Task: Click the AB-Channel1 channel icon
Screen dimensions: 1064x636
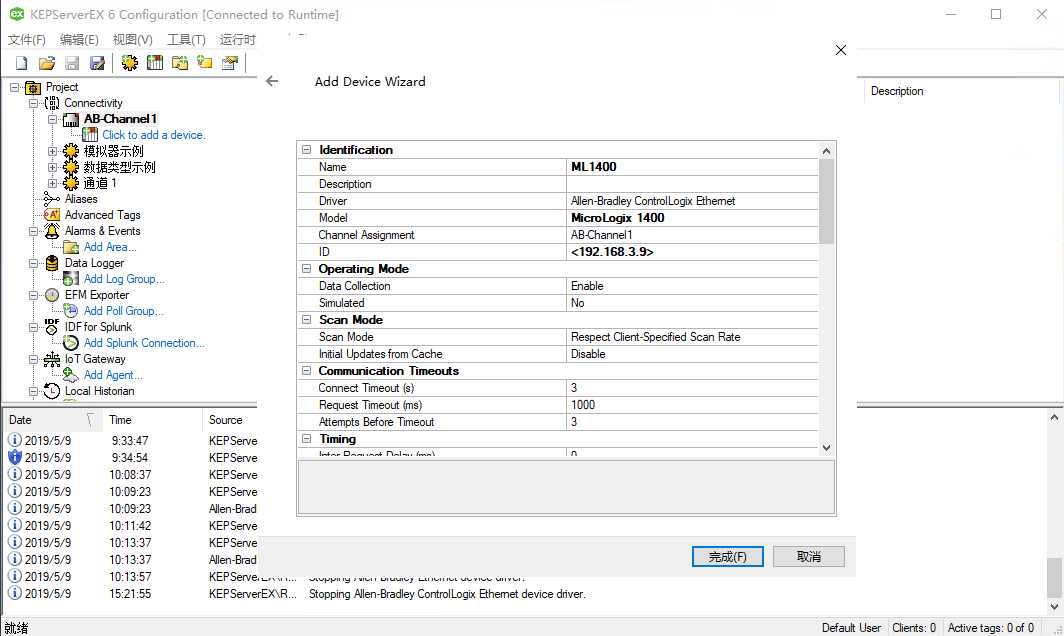Action: 71,119
